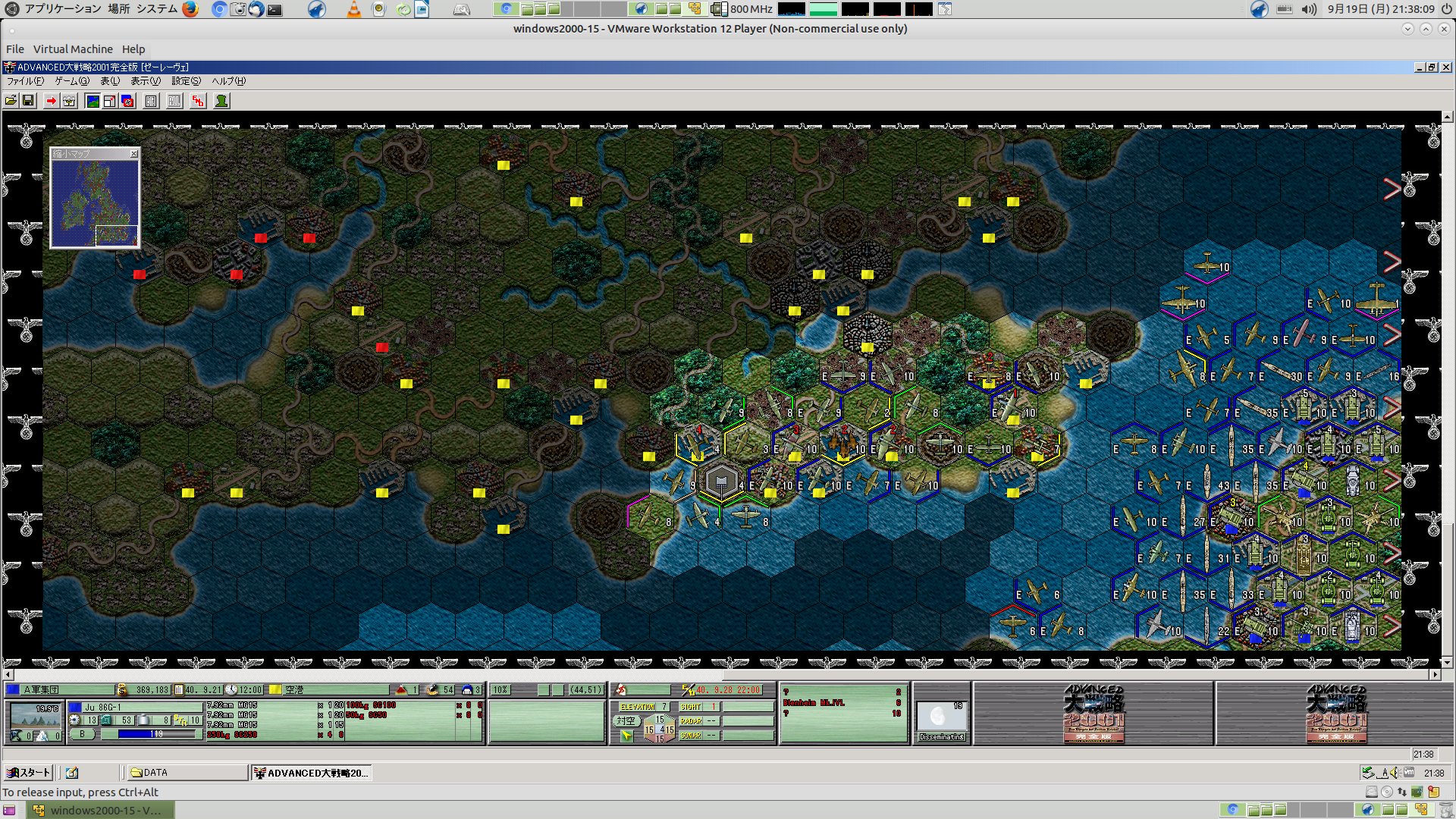The image size is (1456, 819).
Task: Open the ヘルプ(H) menu
Action: click(x=228, y=81)
